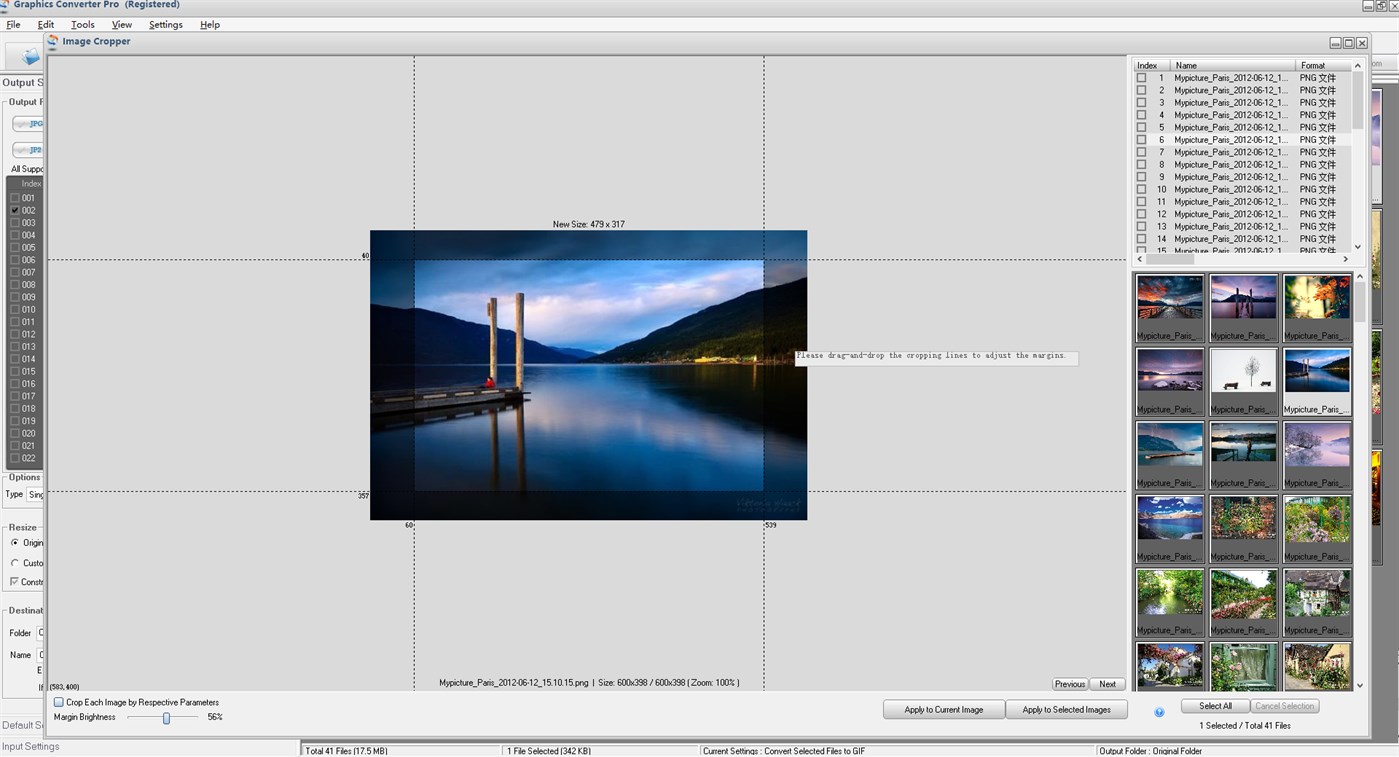
Task: Open the Settings menu
Action: 165,24
